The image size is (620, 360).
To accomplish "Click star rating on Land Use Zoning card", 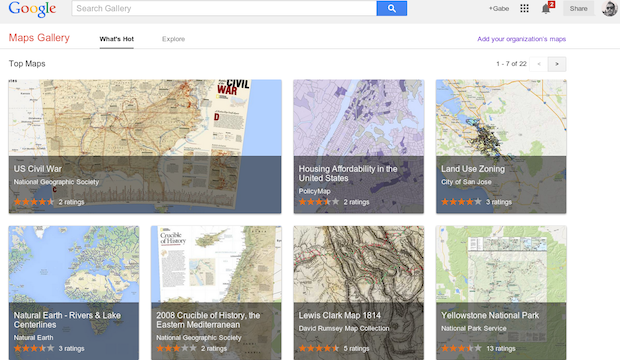I will 461,202.
